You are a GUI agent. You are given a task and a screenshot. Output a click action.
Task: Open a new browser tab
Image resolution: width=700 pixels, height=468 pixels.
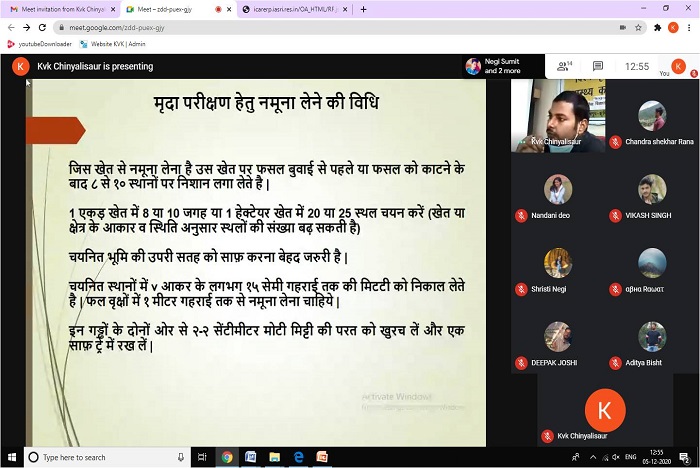point(363,9)
